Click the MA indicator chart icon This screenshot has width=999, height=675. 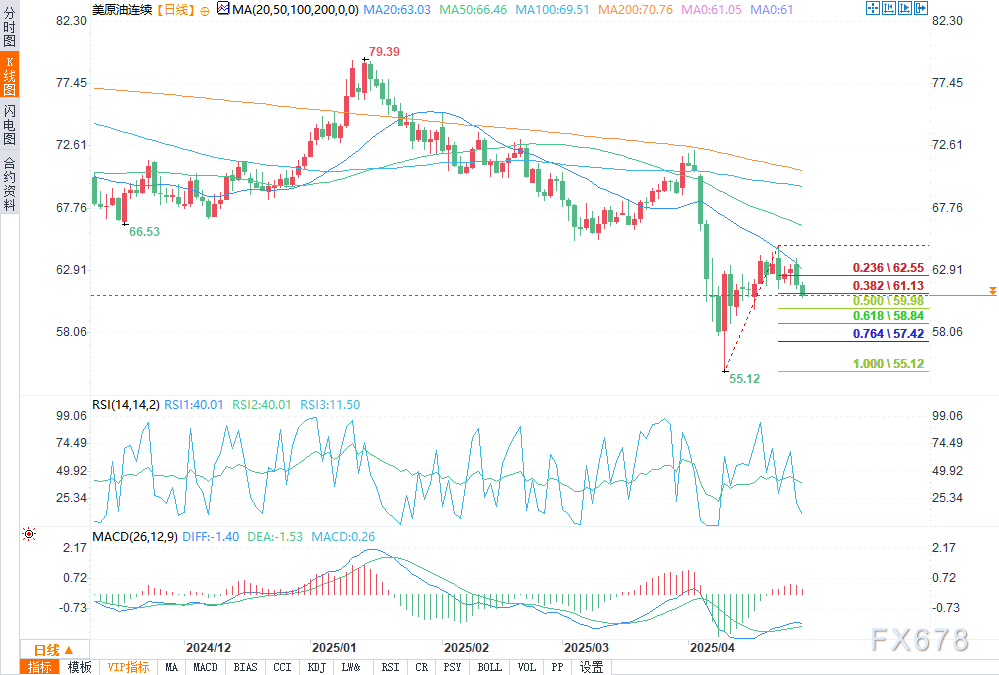(x=222, y=9)
